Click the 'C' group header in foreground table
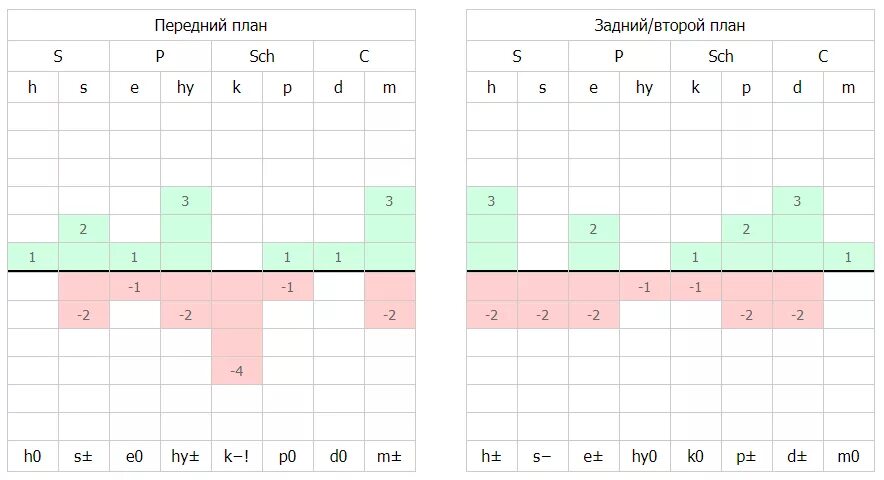The height and width of the screenshot is (480, 884). tap(364, 56)
